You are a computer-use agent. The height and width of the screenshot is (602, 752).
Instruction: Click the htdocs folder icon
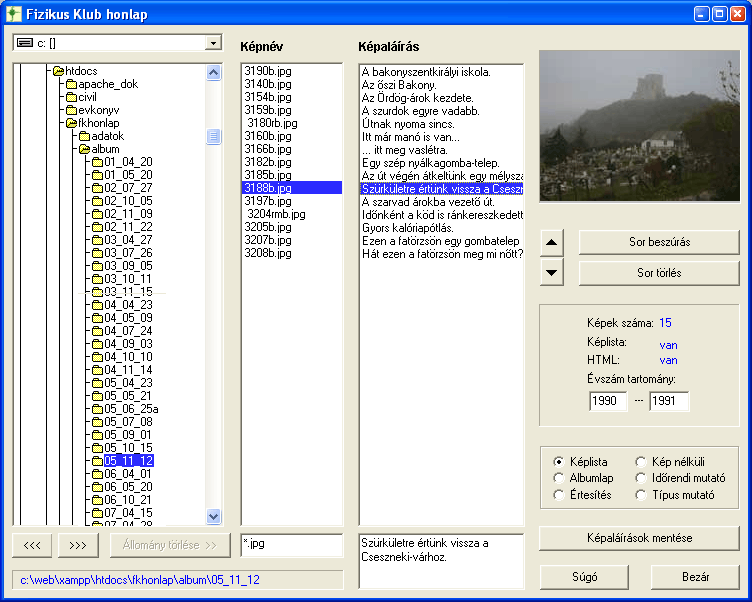pos(58,71)
